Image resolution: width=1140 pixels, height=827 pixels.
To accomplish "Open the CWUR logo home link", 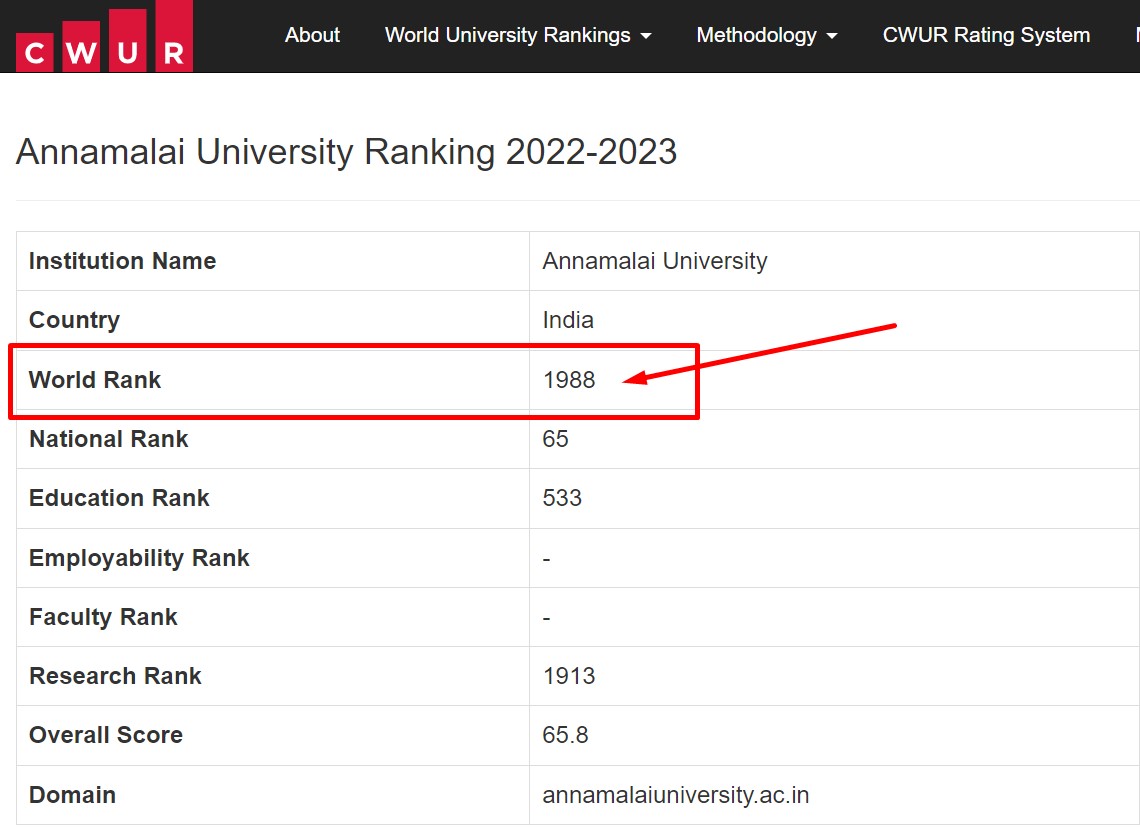I will (104, 36).
